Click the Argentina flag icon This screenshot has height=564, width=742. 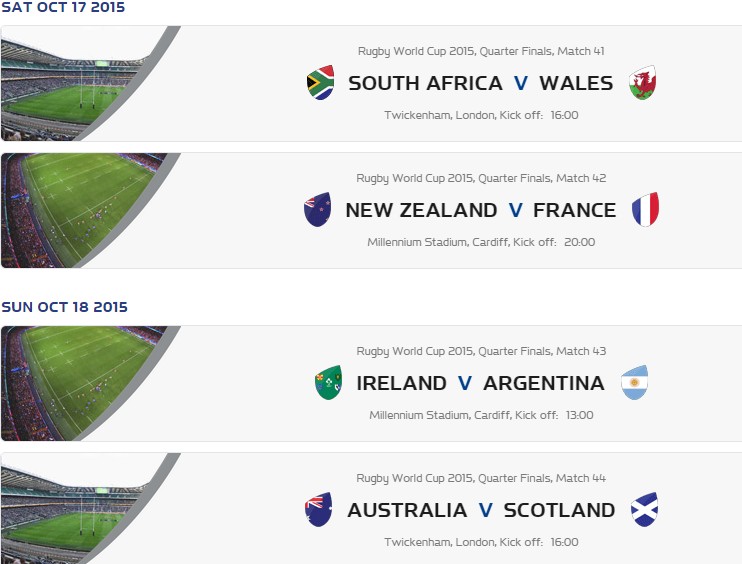click(634, 383)
